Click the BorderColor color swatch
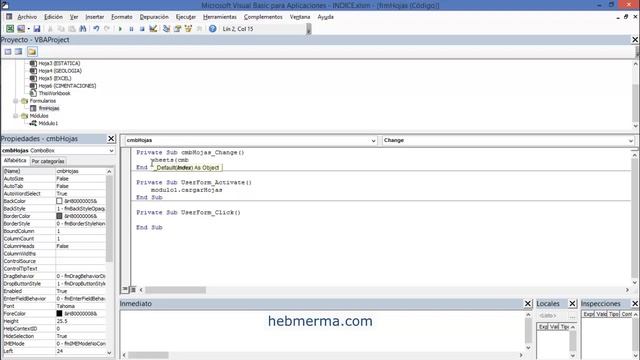This screenshot has height=360, width=640. [x=59, y=216]
